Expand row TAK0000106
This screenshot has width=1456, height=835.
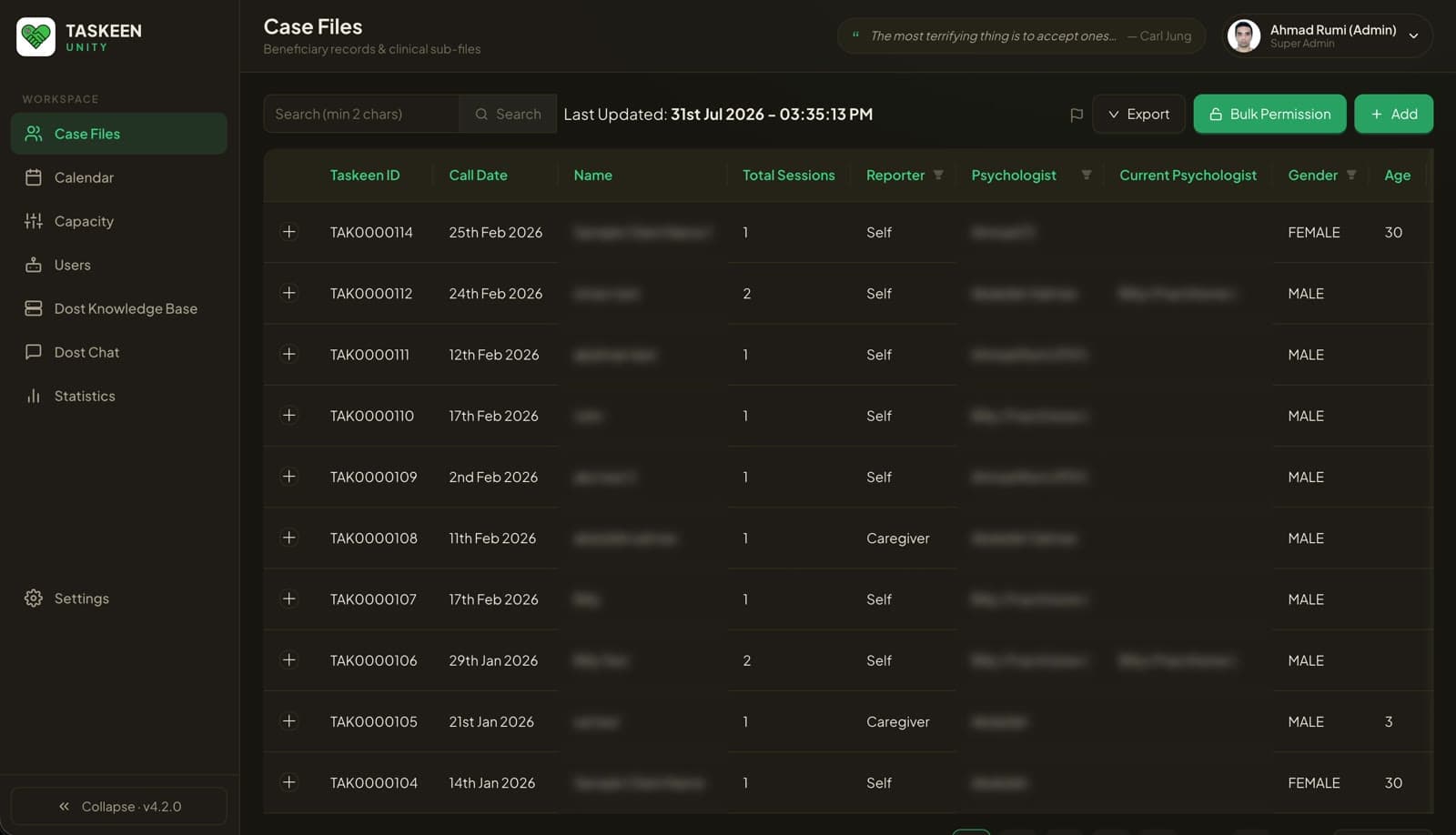(288, 659)
